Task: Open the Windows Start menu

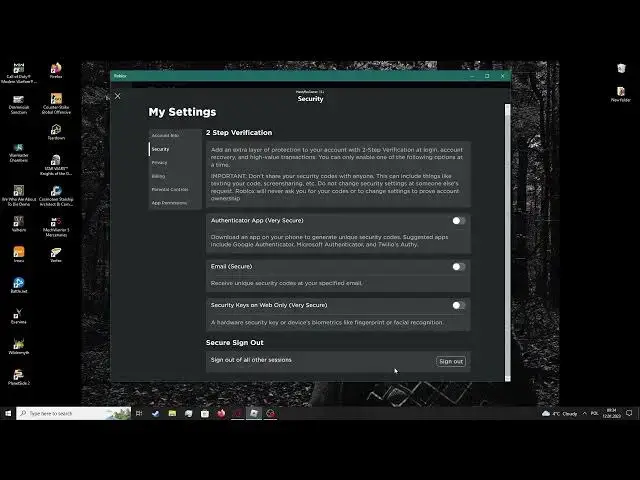Action: point(8,413)
